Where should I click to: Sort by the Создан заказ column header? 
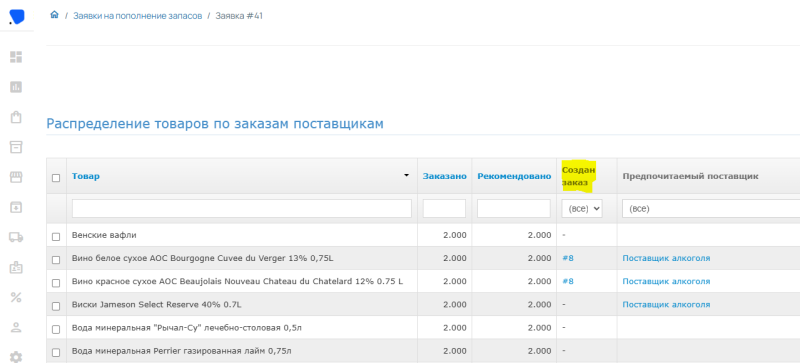(x=579, y=176)
